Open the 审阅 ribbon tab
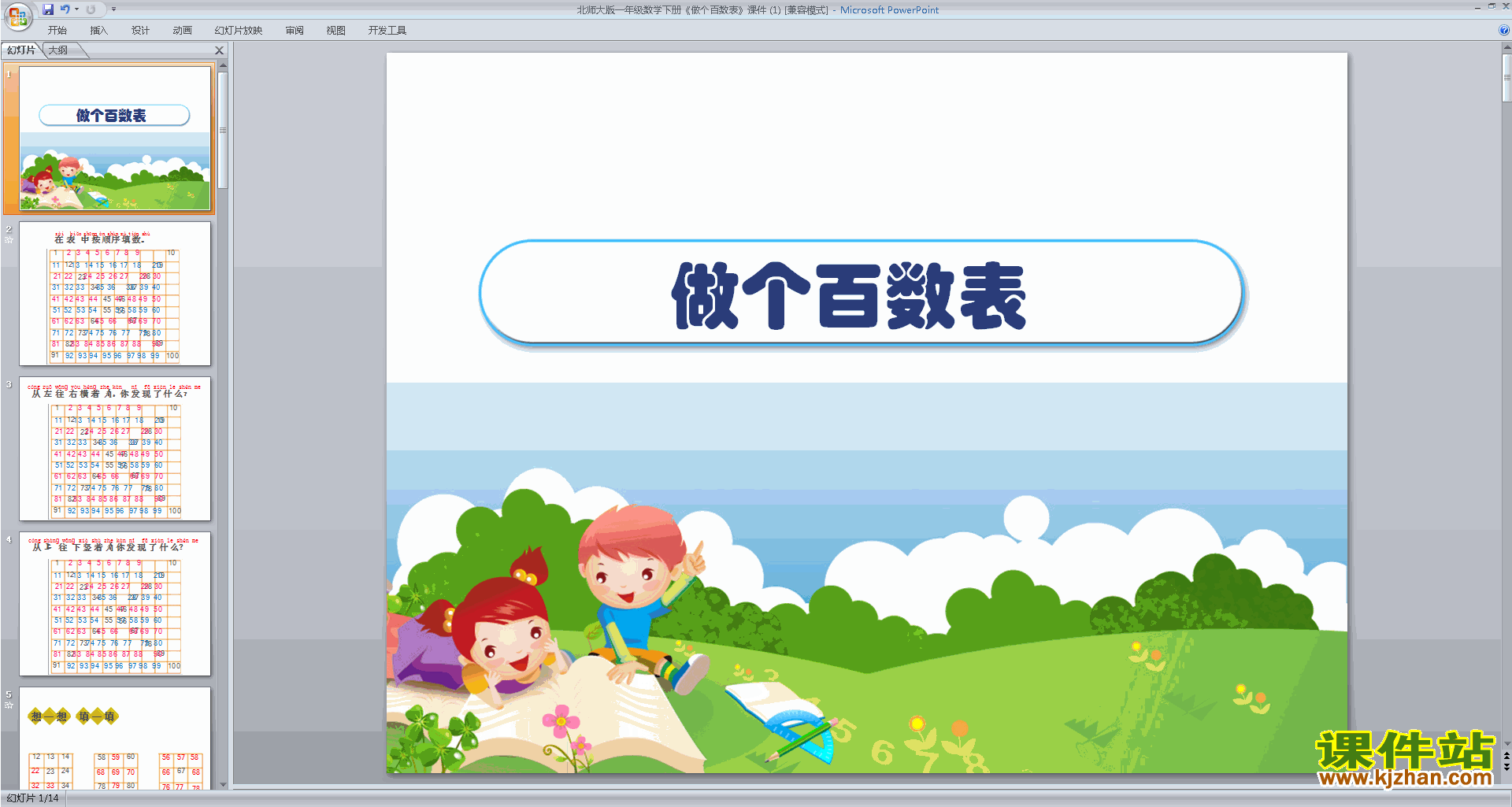 tap(295, 31)
